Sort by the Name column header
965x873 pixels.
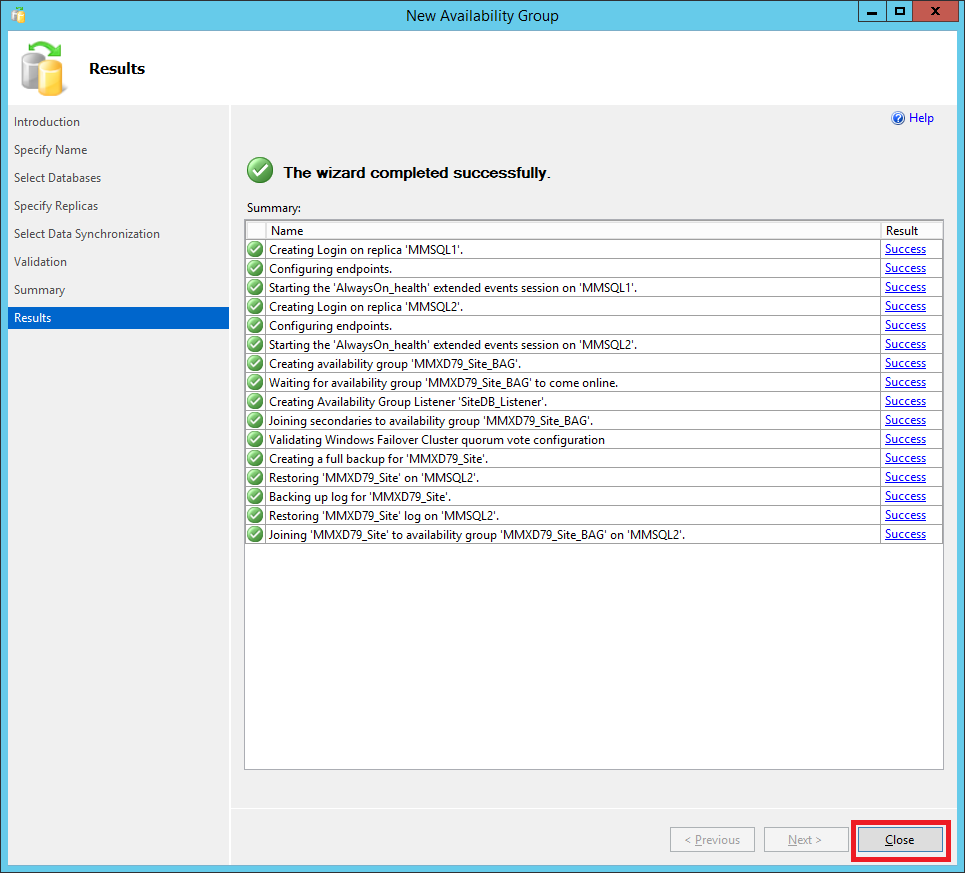573,231
